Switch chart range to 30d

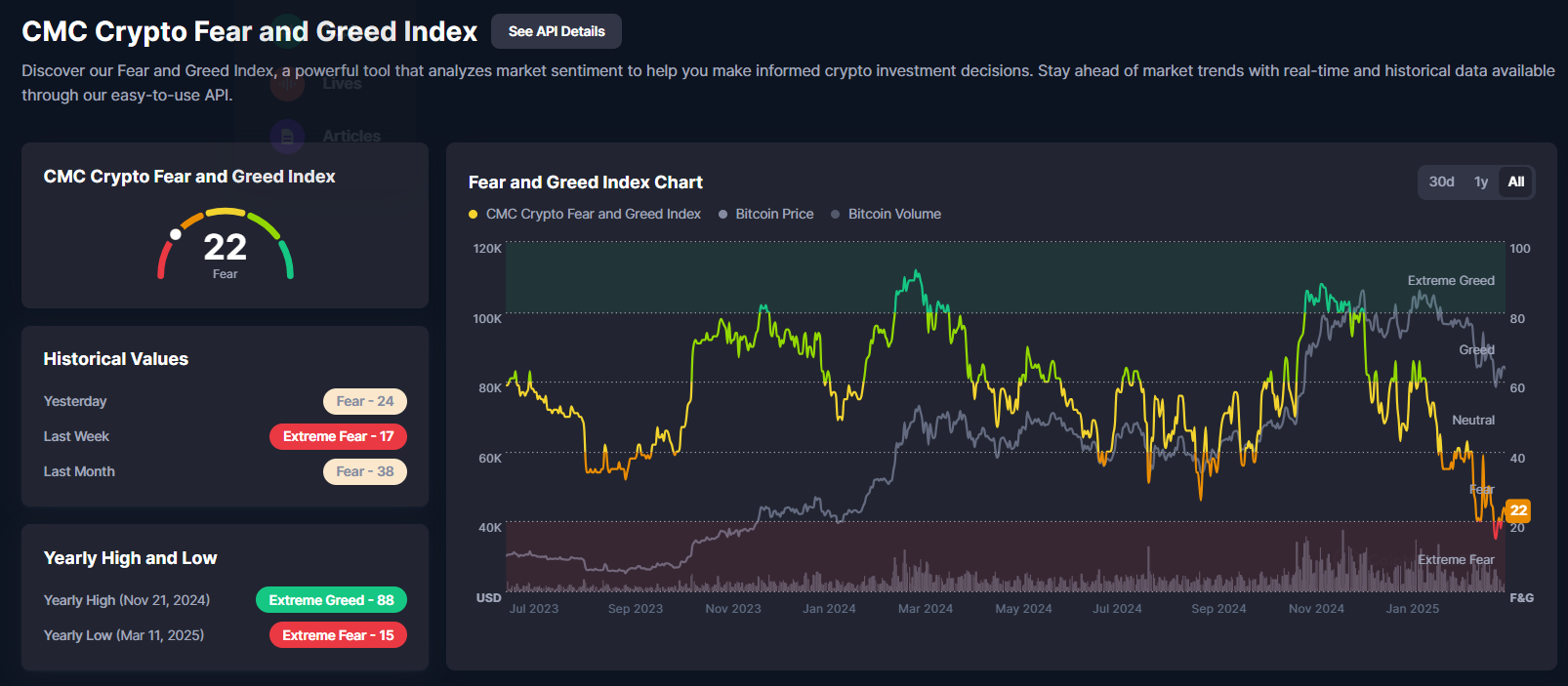click(x=1441, y=182)
